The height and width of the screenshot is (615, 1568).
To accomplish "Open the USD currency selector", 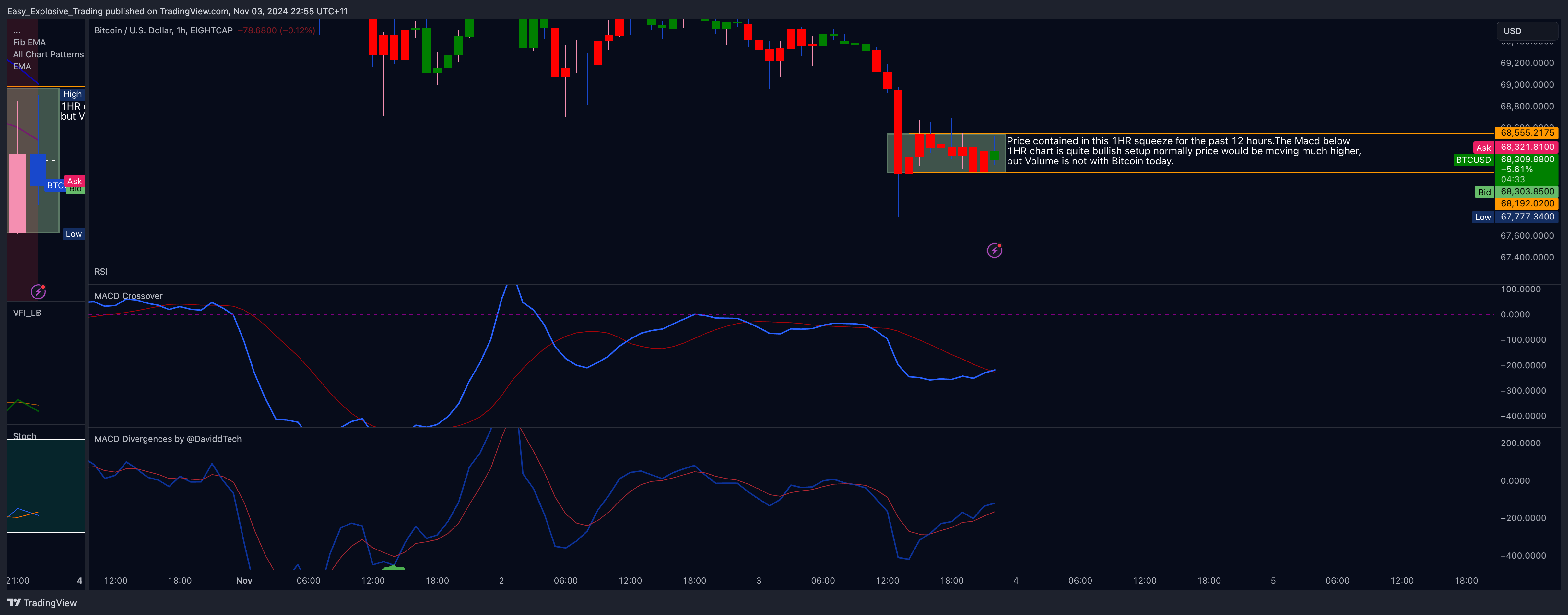I will click(1527, 31).
